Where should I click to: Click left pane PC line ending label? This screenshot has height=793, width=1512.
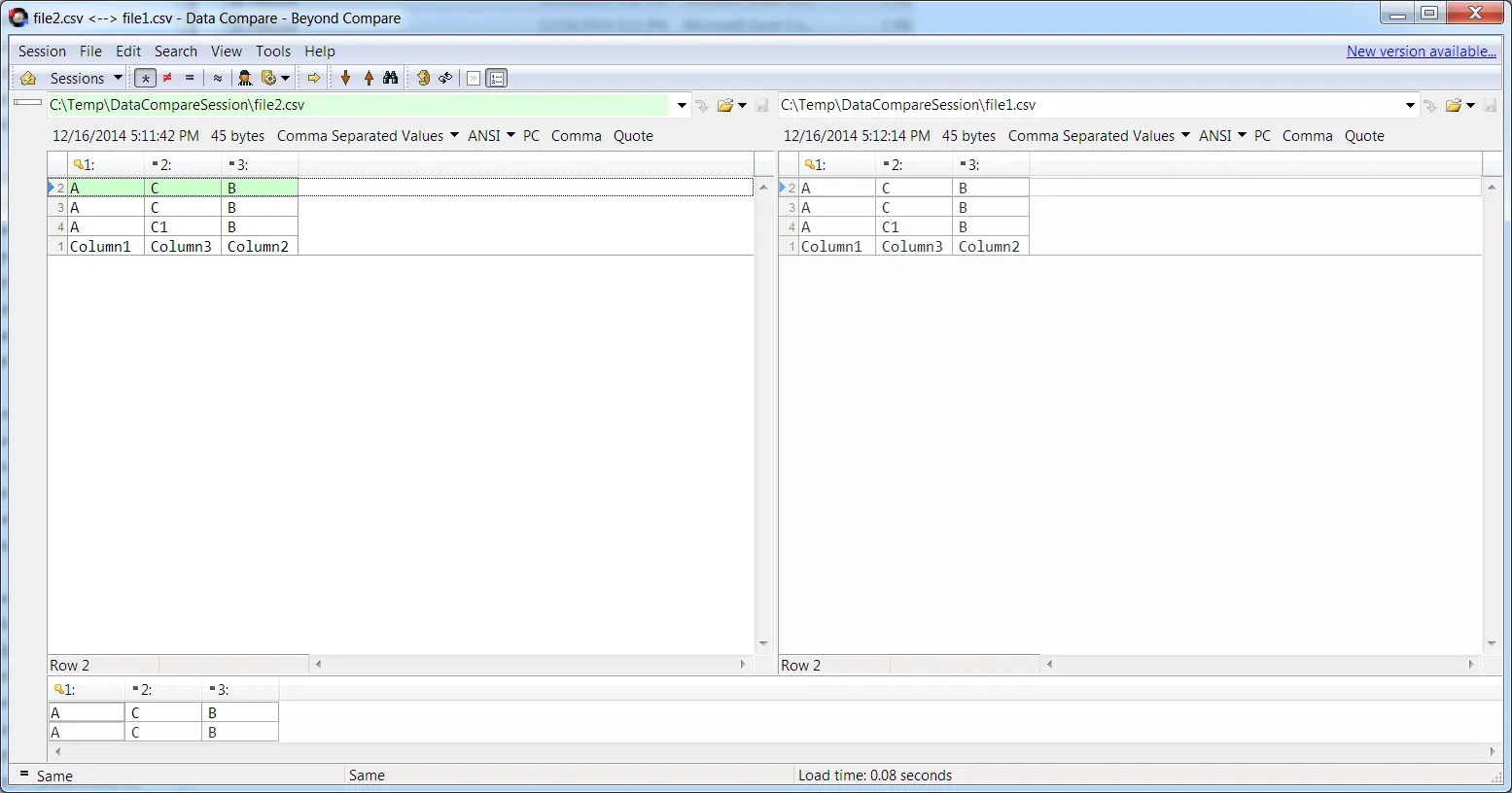(x=531, y=136)
